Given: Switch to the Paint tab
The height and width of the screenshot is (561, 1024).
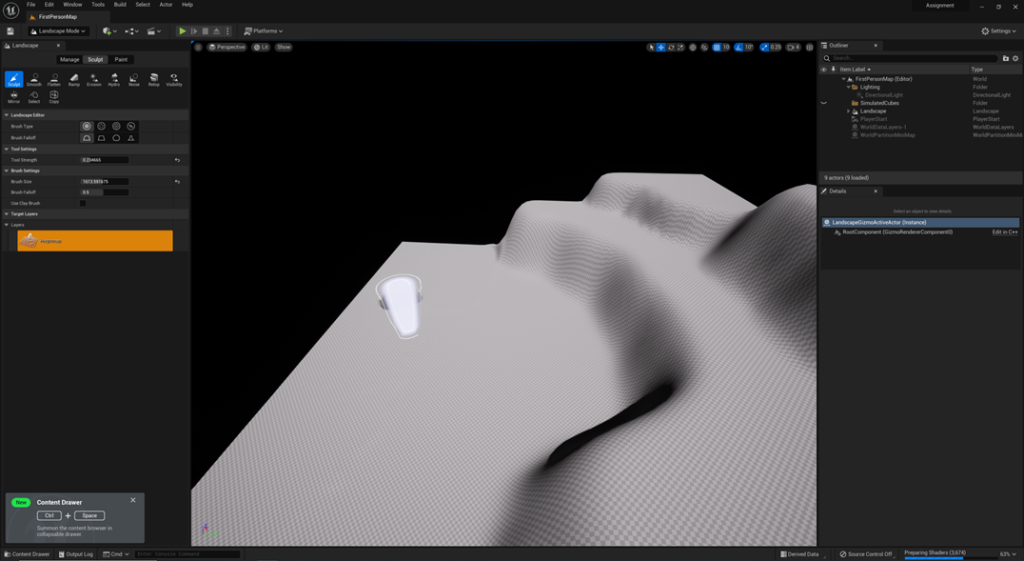Looking at the screenshot, I should (121, 60).
